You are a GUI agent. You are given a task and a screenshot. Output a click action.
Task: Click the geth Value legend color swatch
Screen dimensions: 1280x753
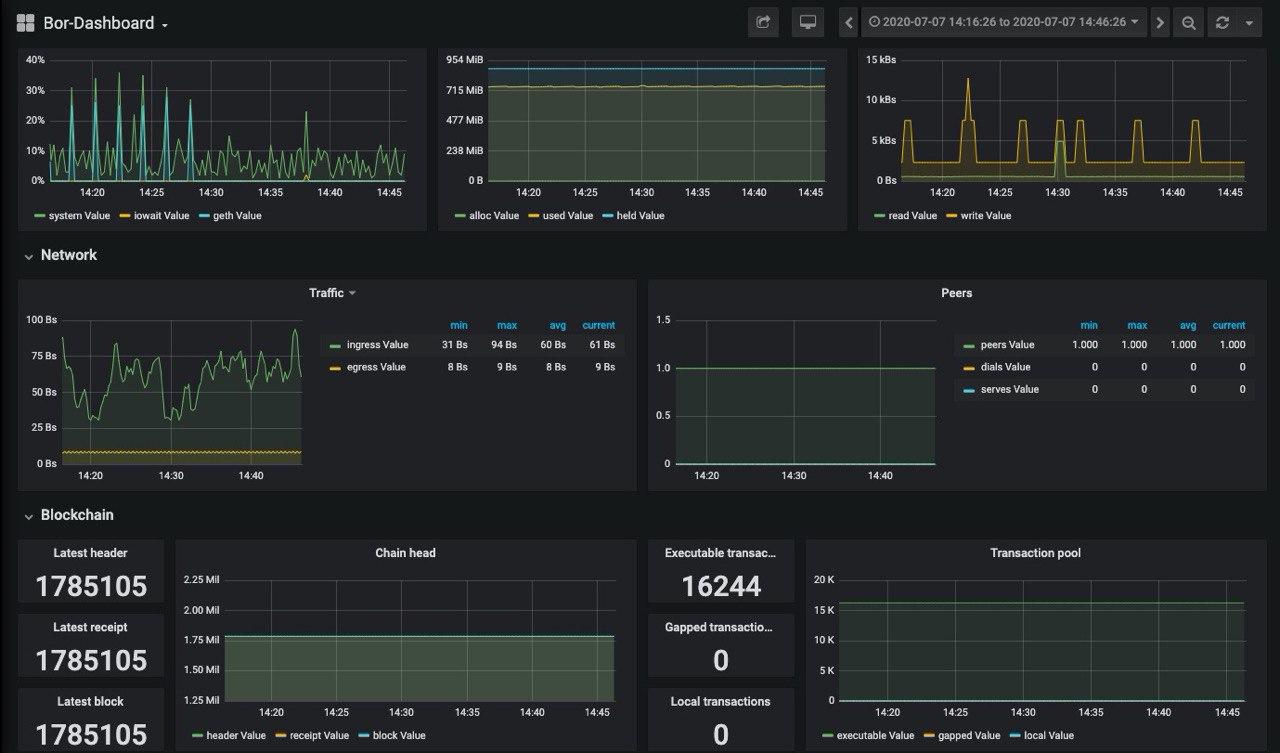(205, 216)
